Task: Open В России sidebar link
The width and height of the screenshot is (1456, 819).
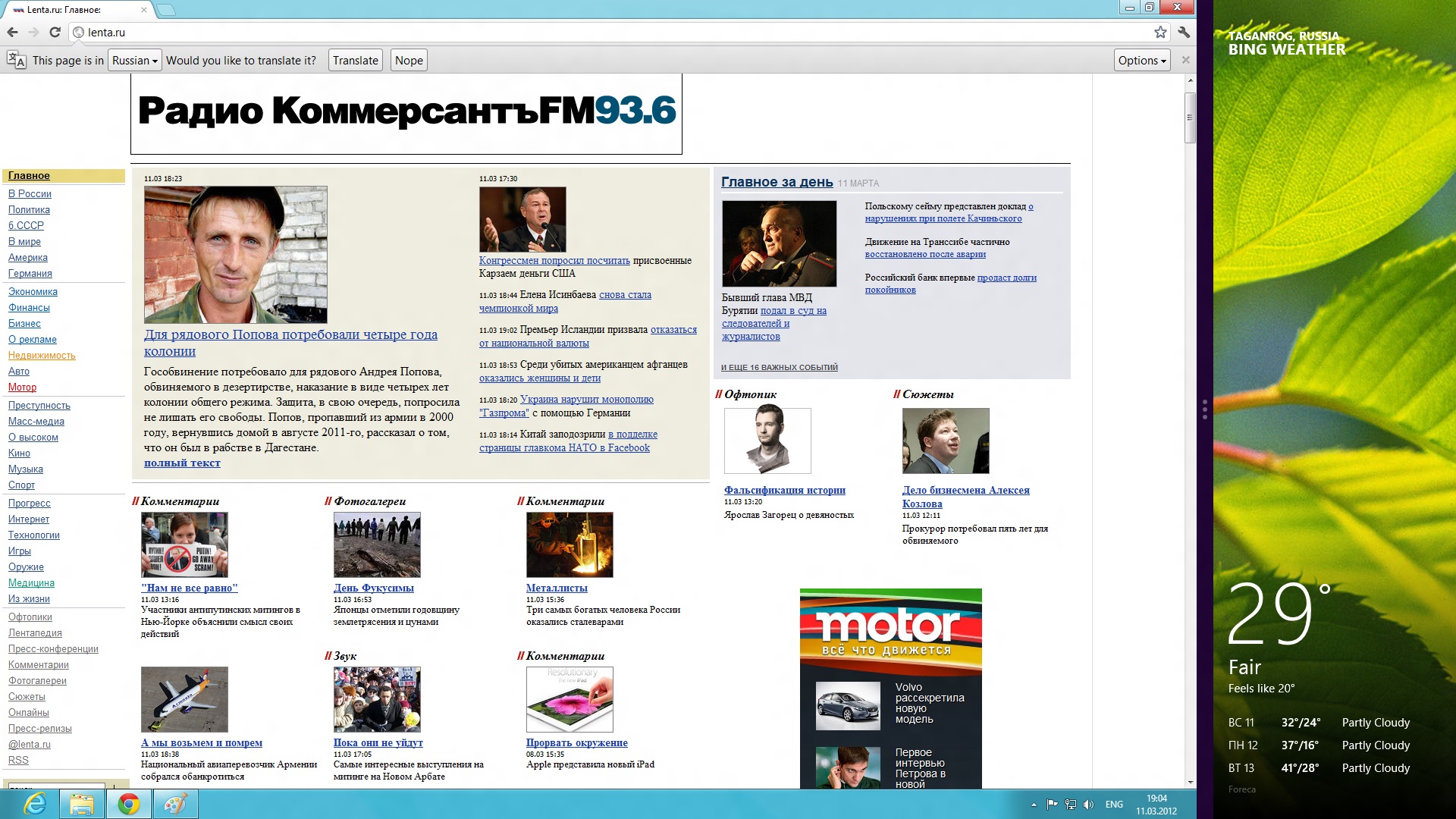Action: 30,193
